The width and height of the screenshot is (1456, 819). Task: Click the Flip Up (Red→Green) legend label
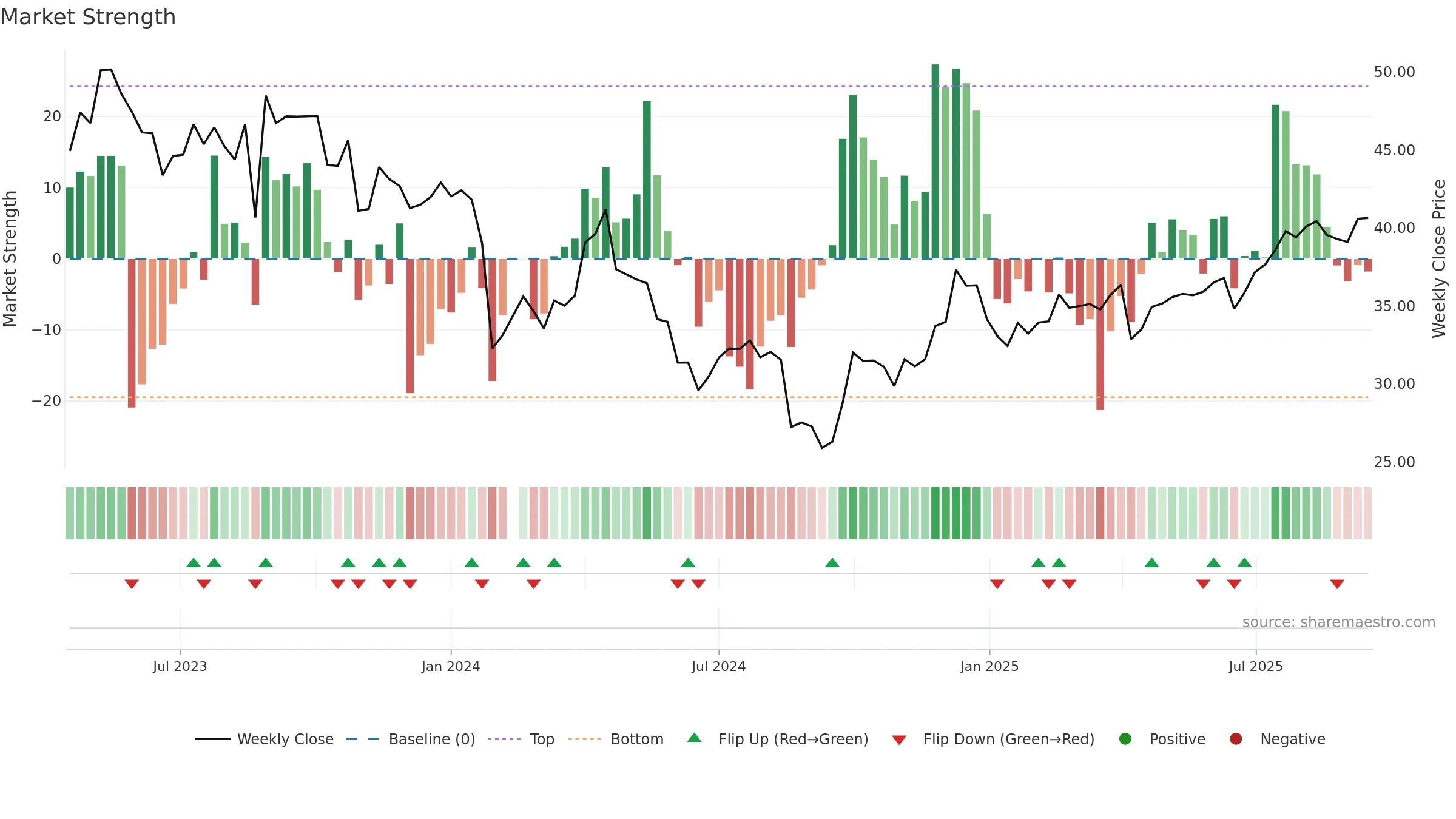click(x=794, y=739)
